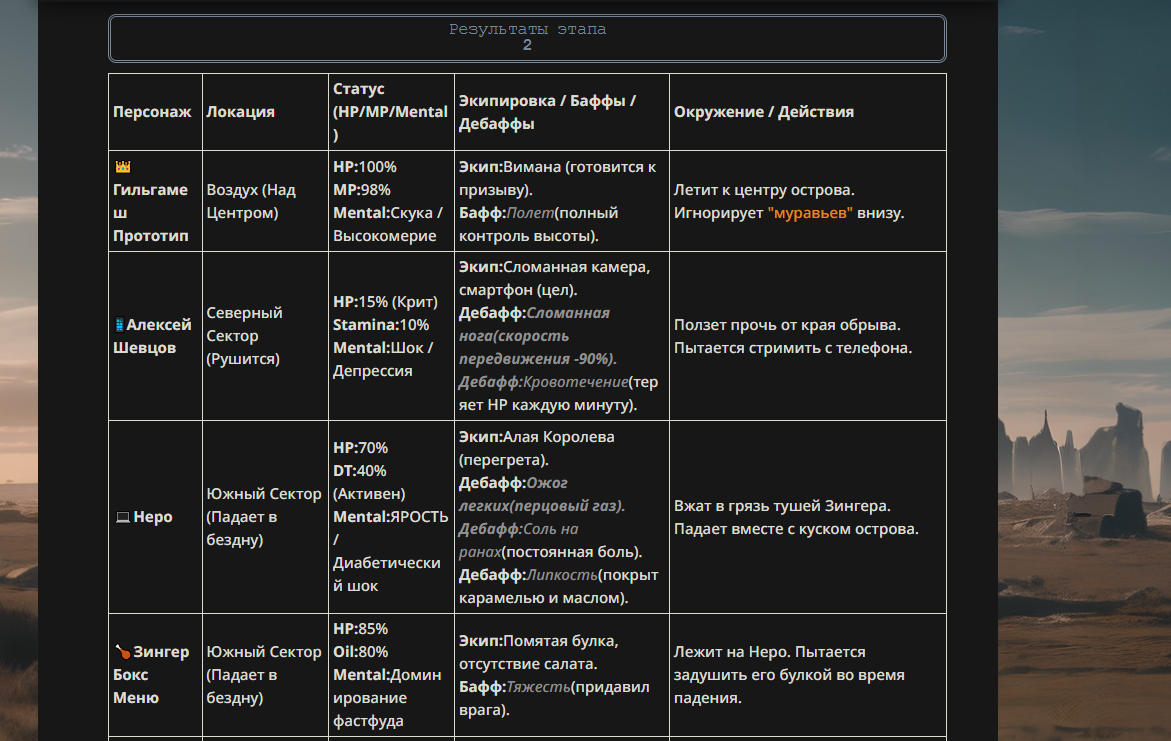Click the "Кровотечение" debuff entry

pos(575,382)
